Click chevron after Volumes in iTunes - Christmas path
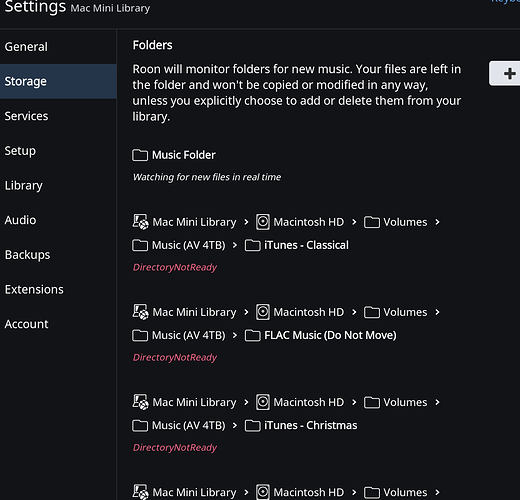The image size is (520, 500). [x=437, y=402]
